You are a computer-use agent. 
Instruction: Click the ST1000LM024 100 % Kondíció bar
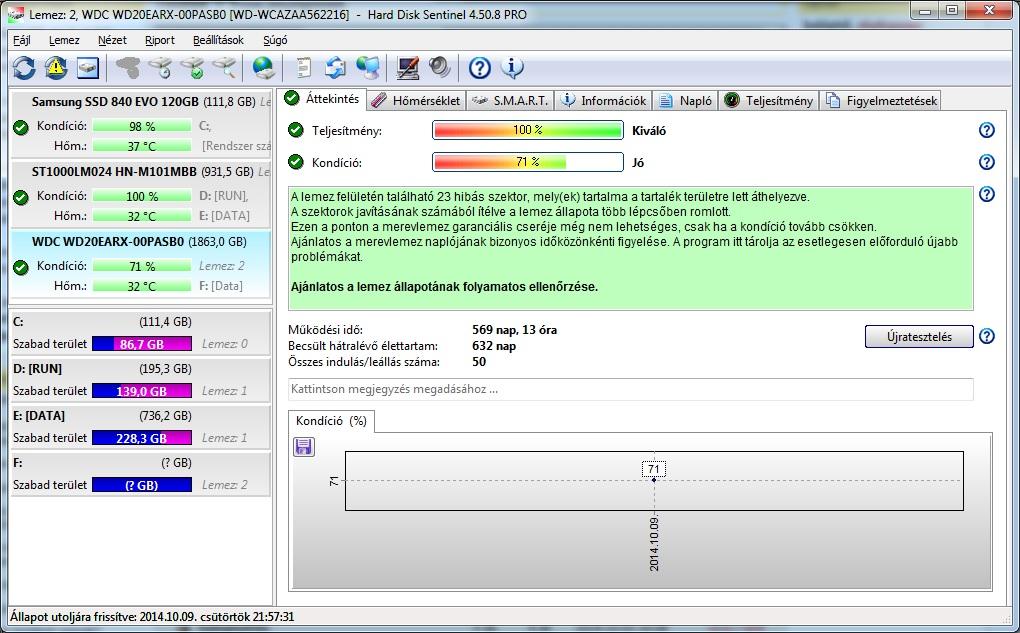coord(142,196)
